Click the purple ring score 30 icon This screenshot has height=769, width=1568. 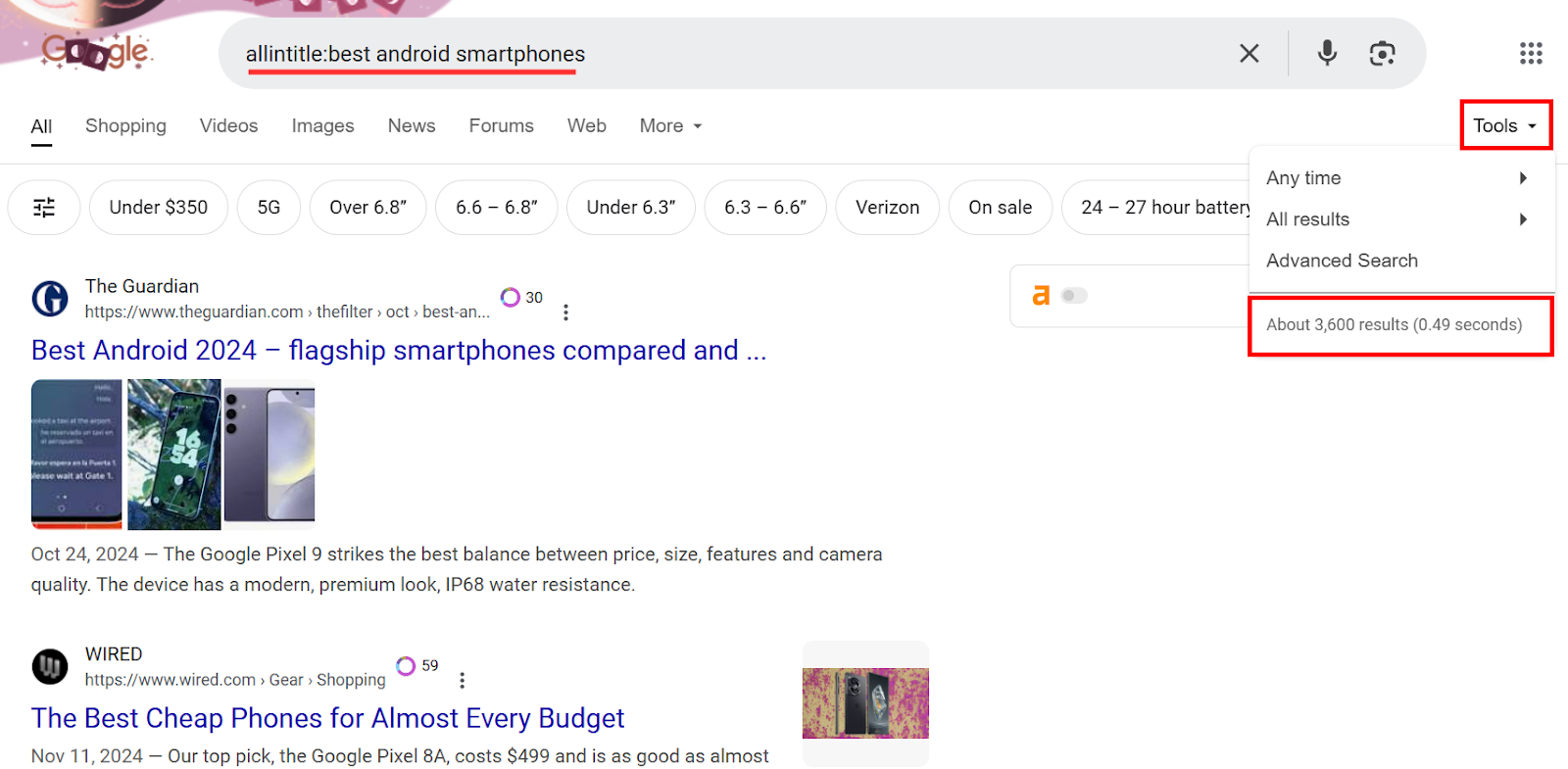tap(511, 297)
